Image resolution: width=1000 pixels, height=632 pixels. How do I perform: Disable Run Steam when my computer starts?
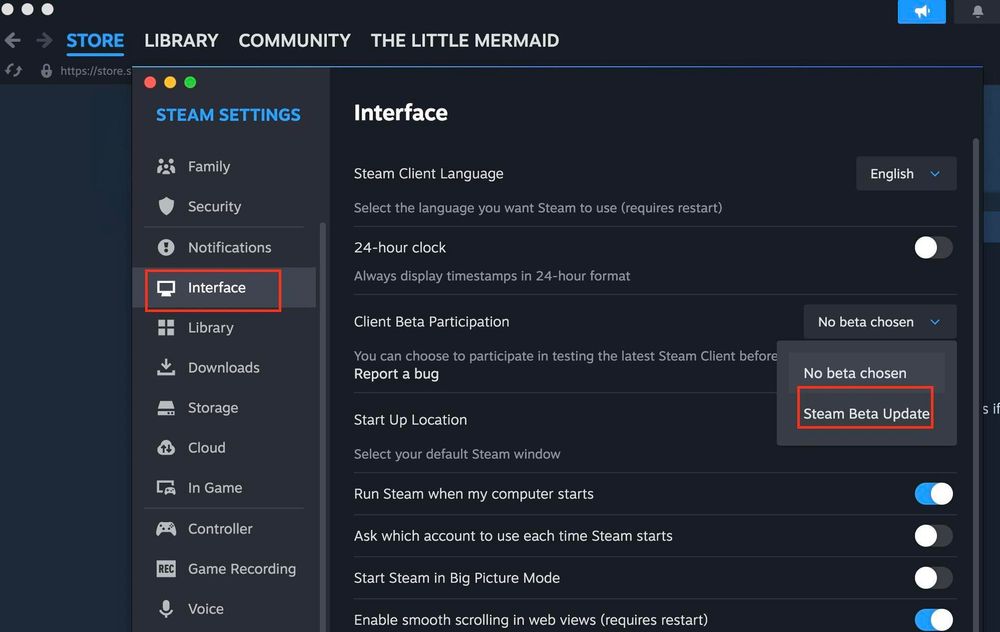[933, 494]
